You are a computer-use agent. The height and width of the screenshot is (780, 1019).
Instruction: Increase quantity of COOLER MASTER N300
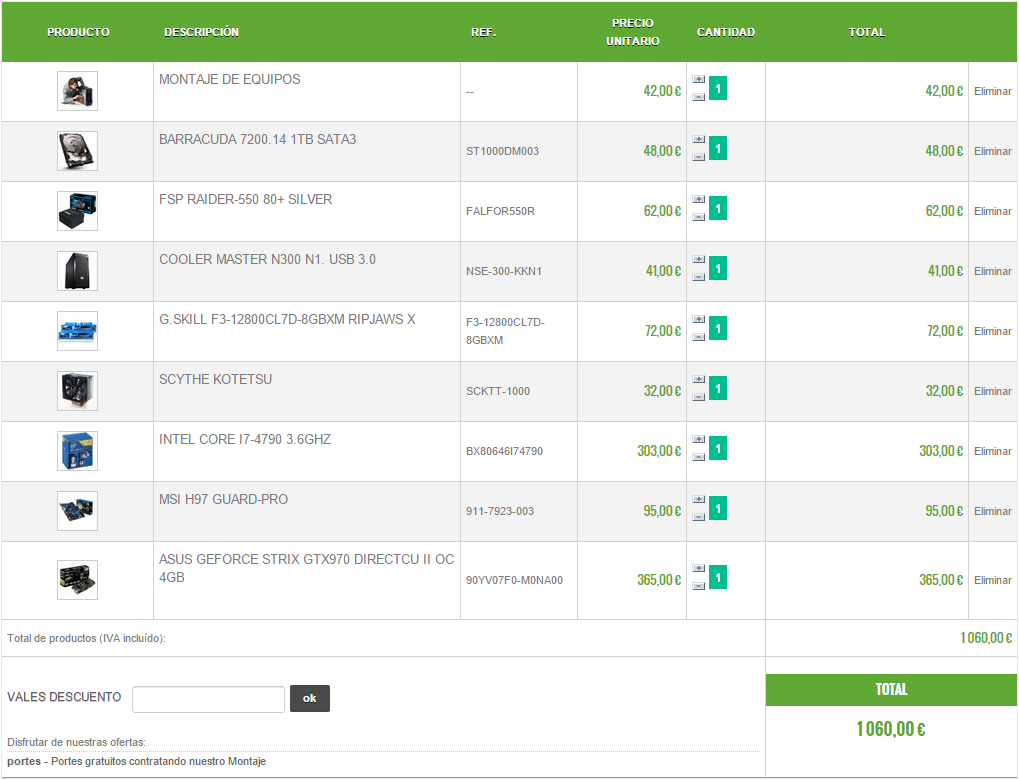coord(699,259)
